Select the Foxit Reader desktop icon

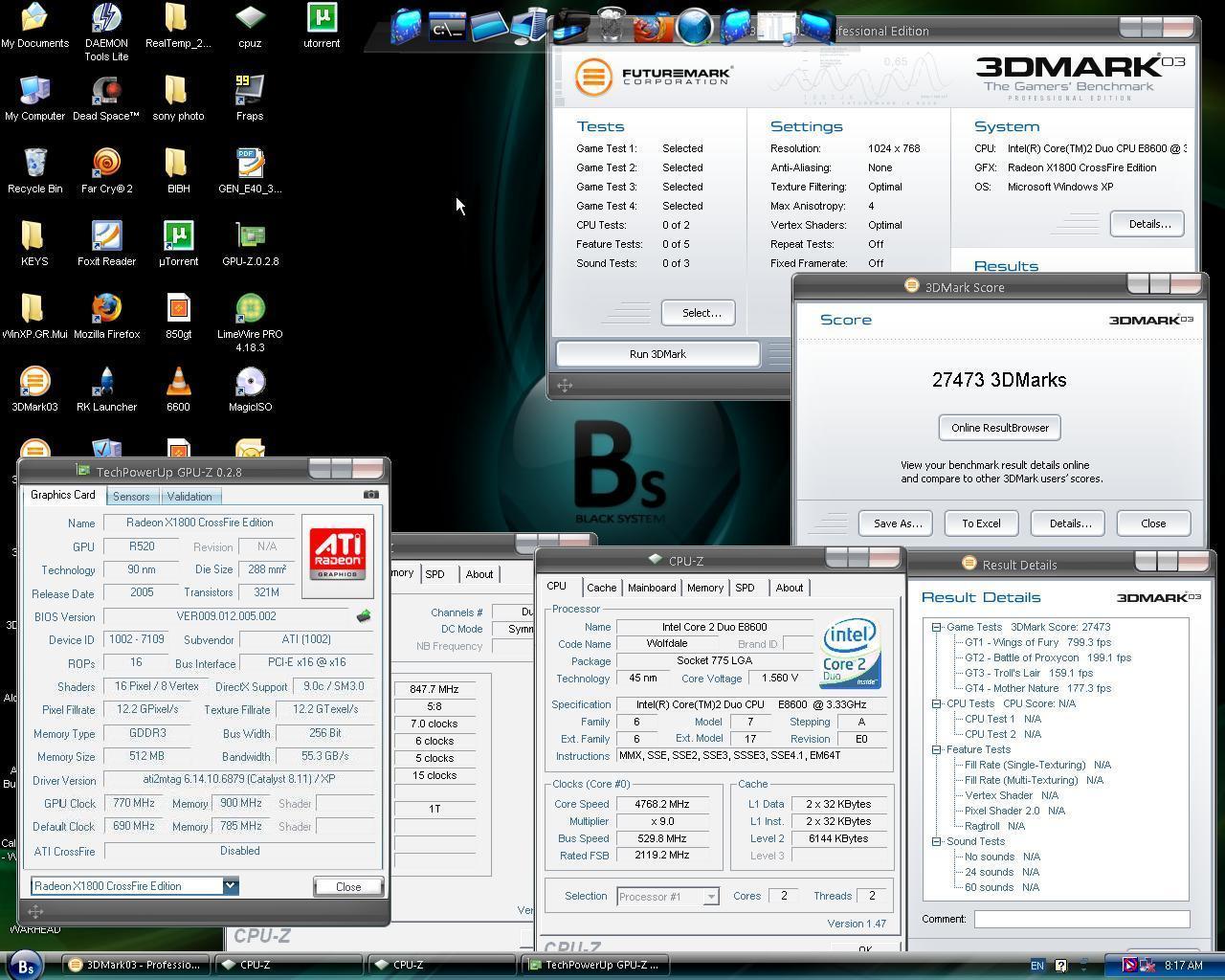coord(106,244)
